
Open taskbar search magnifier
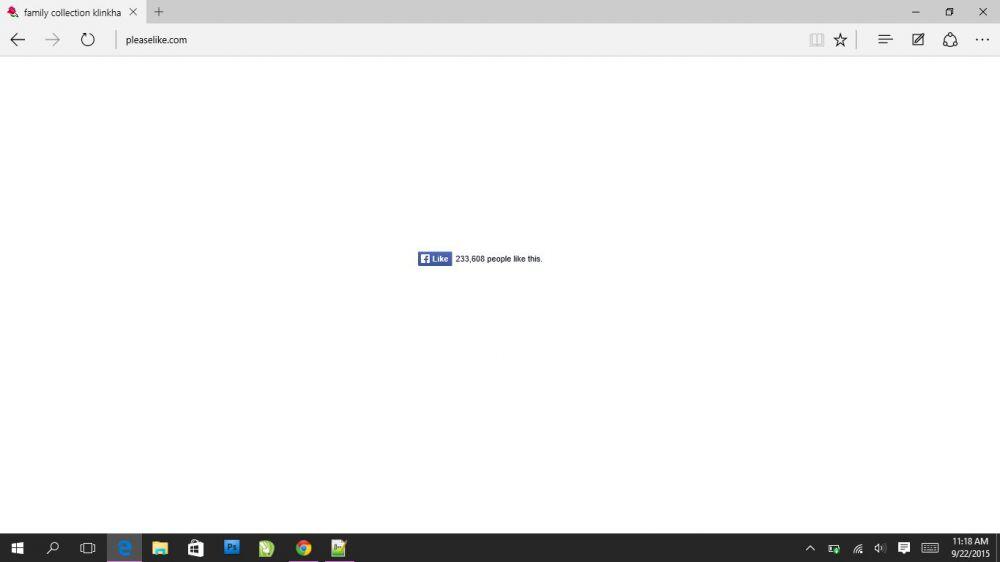click(x=52, y=548)
